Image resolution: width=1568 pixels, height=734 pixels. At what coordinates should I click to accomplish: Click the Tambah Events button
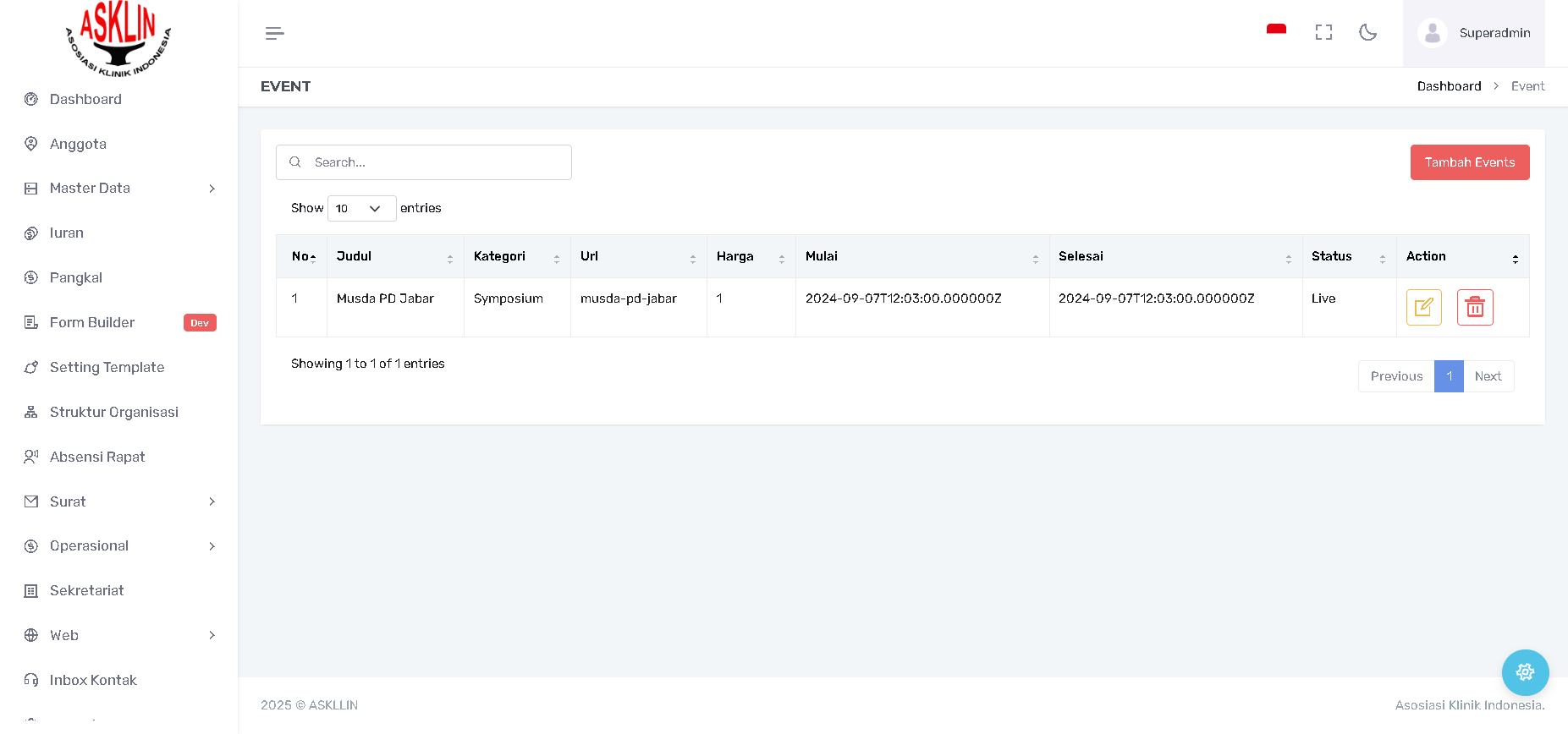[x=1469, y=162]
